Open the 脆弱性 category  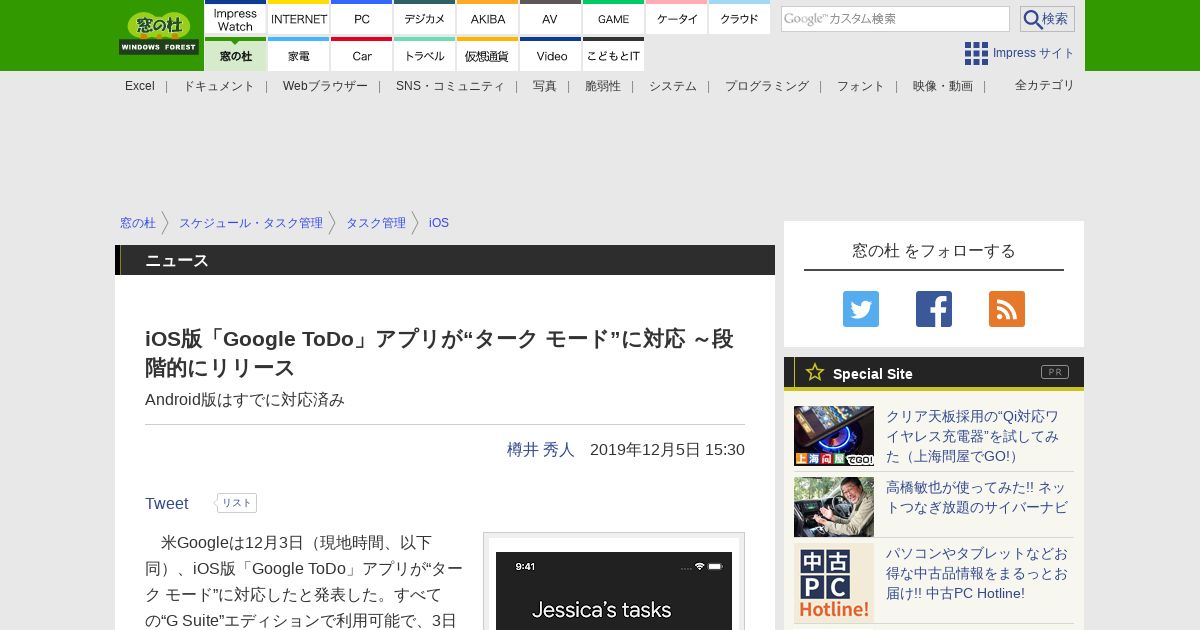click(603, 86)
